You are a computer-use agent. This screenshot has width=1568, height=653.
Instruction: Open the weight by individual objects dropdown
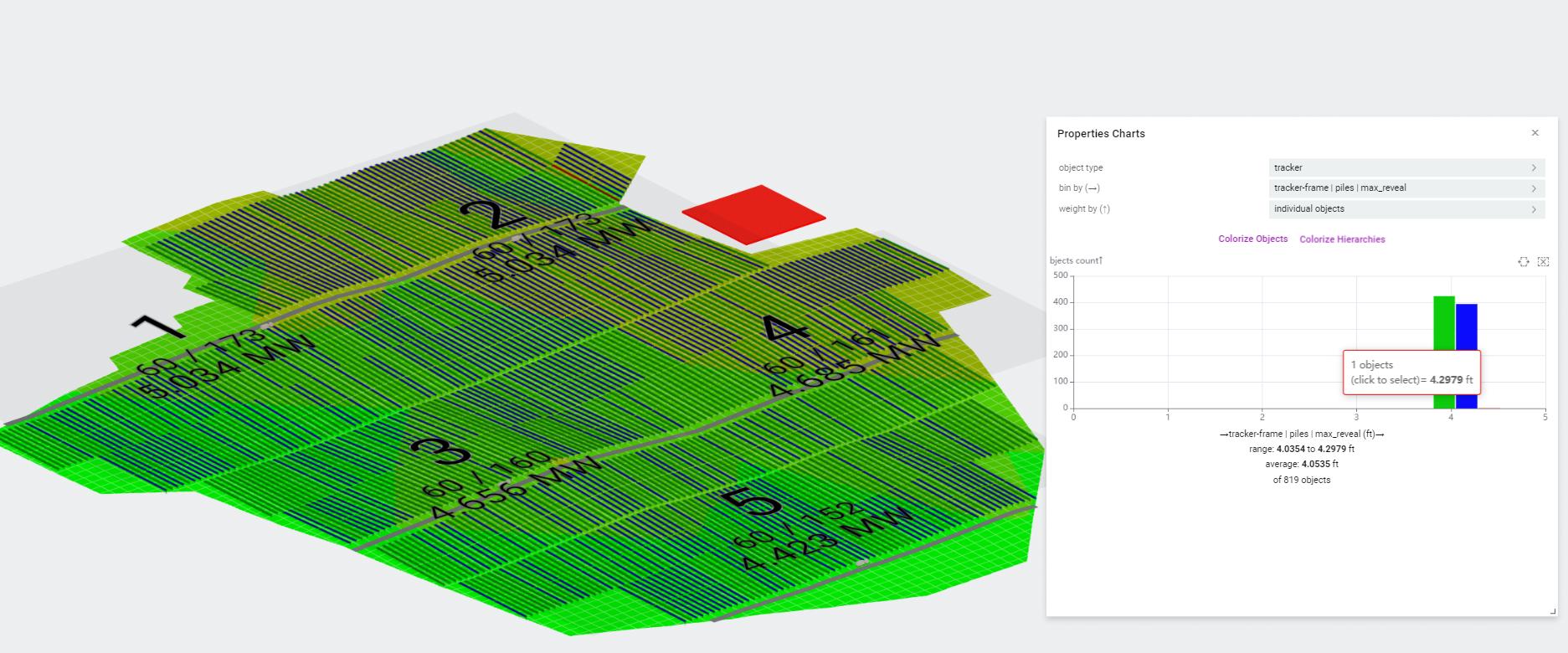[x=1406, y=209]
